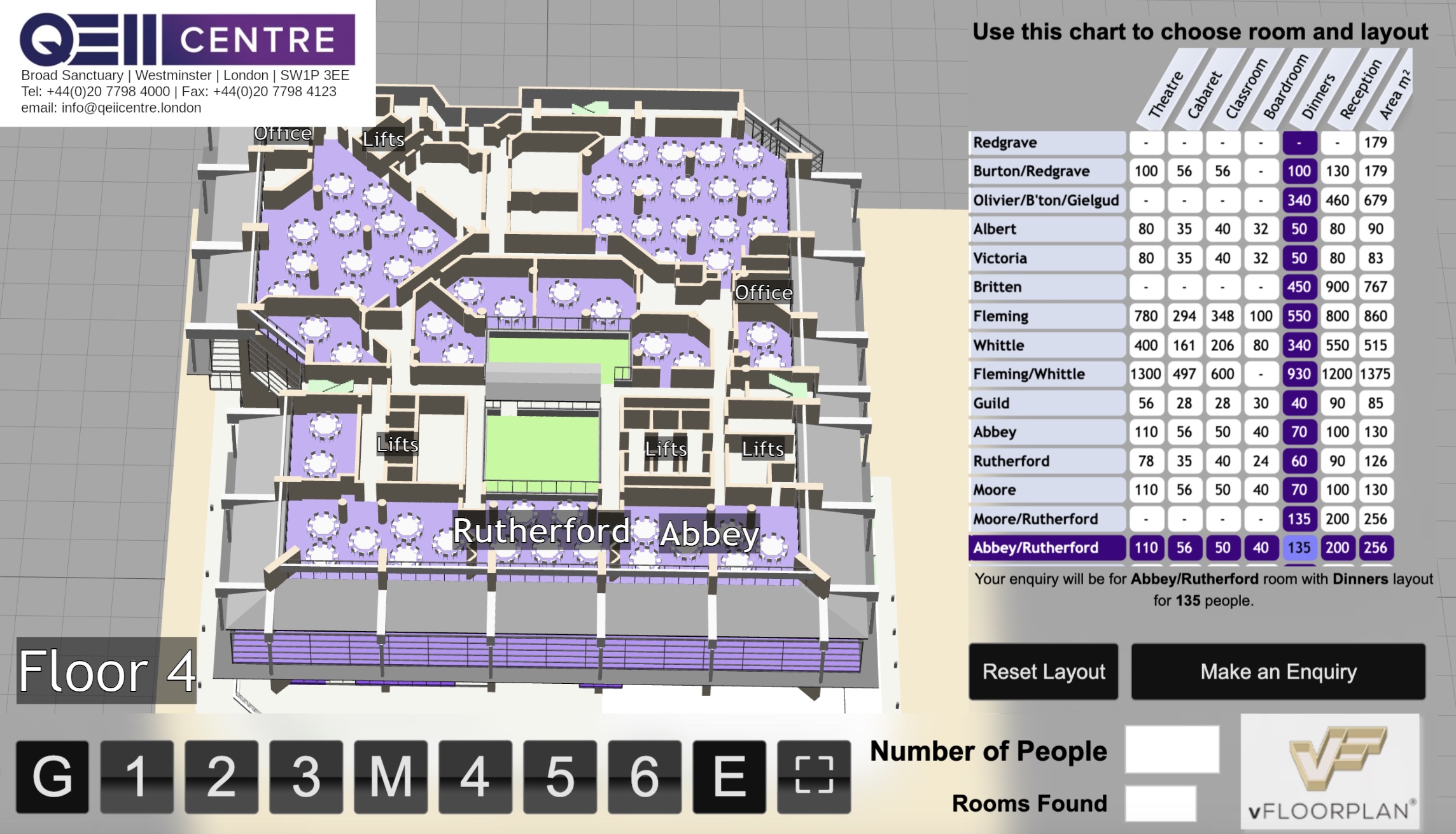The width and height of the screenshot is (1456, 834).
Task: Click the Abbey room label on plan
Action: (709, 534)
